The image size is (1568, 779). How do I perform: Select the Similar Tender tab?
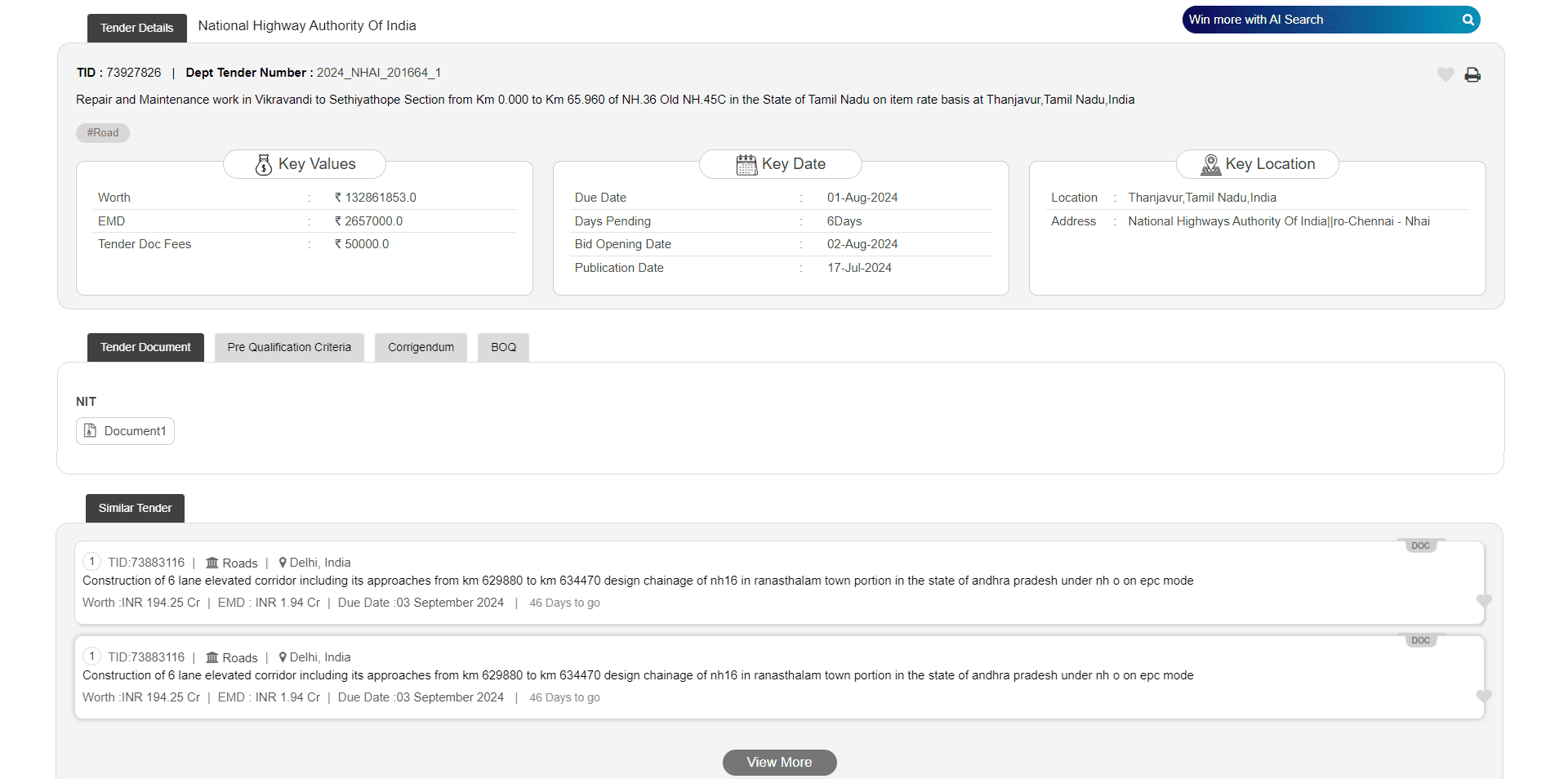coord(135,509)
